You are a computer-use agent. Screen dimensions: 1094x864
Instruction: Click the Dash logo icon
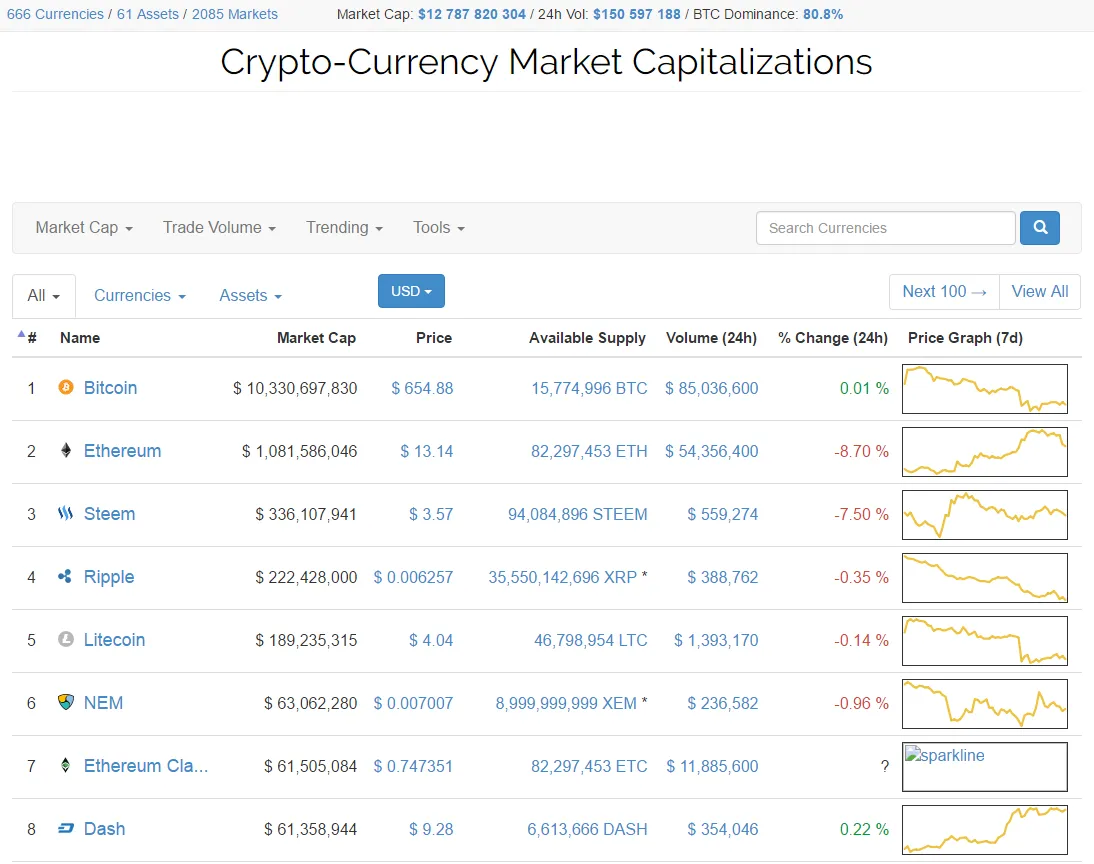click(x=66, y=828)
